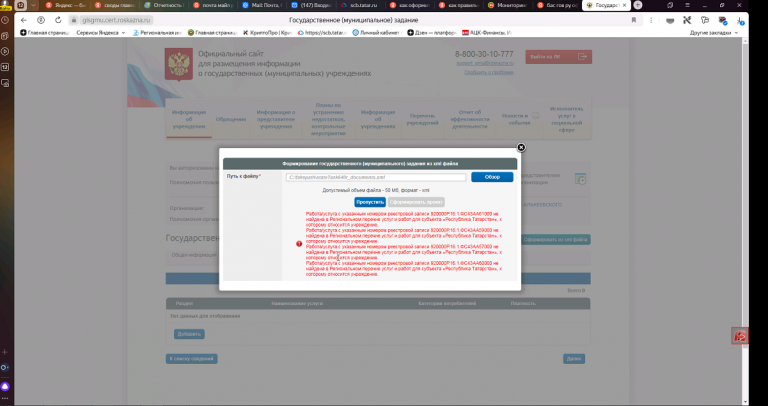Switch to (147) Входящие tab
Image resolution: width=768 pixels, height=406 pixels.
(311, 5)
